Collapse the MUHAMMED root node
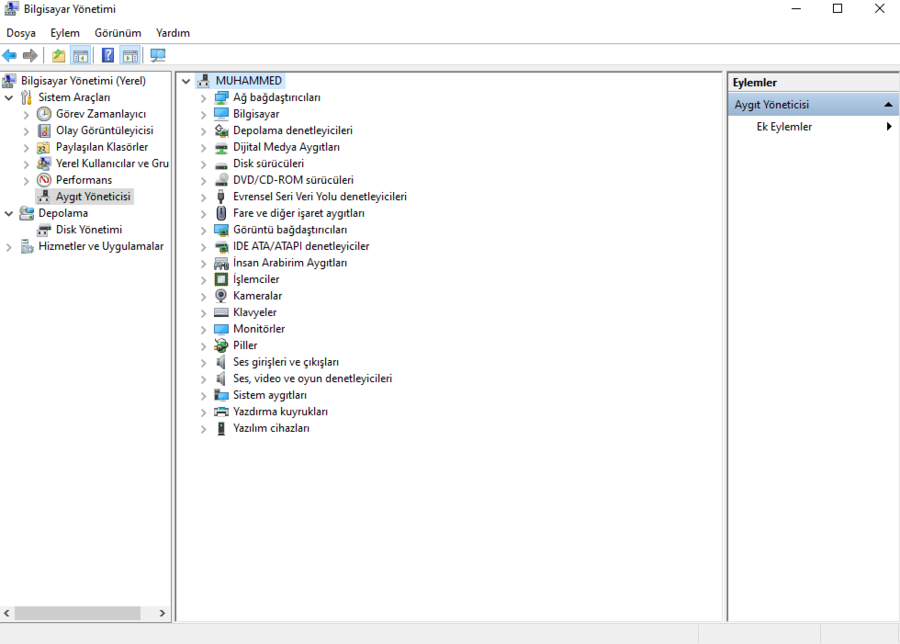The width and height of the screenshot is (900, 644). pos(186,82)
